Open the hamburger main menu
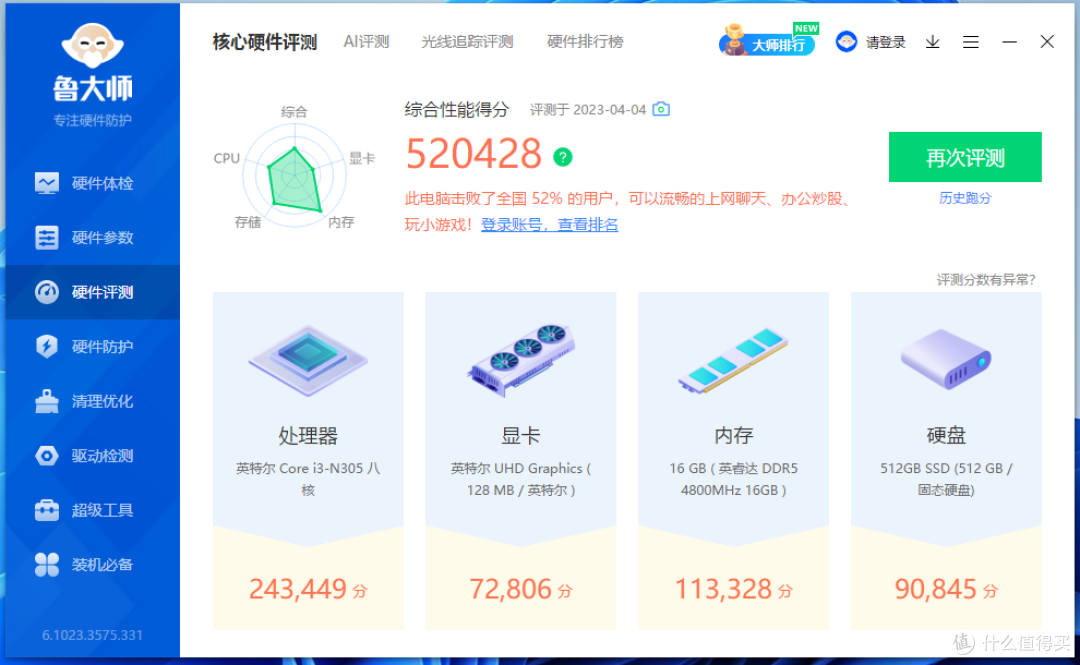The height and width of the screenshot is (665, 1080). coord(971,43)
